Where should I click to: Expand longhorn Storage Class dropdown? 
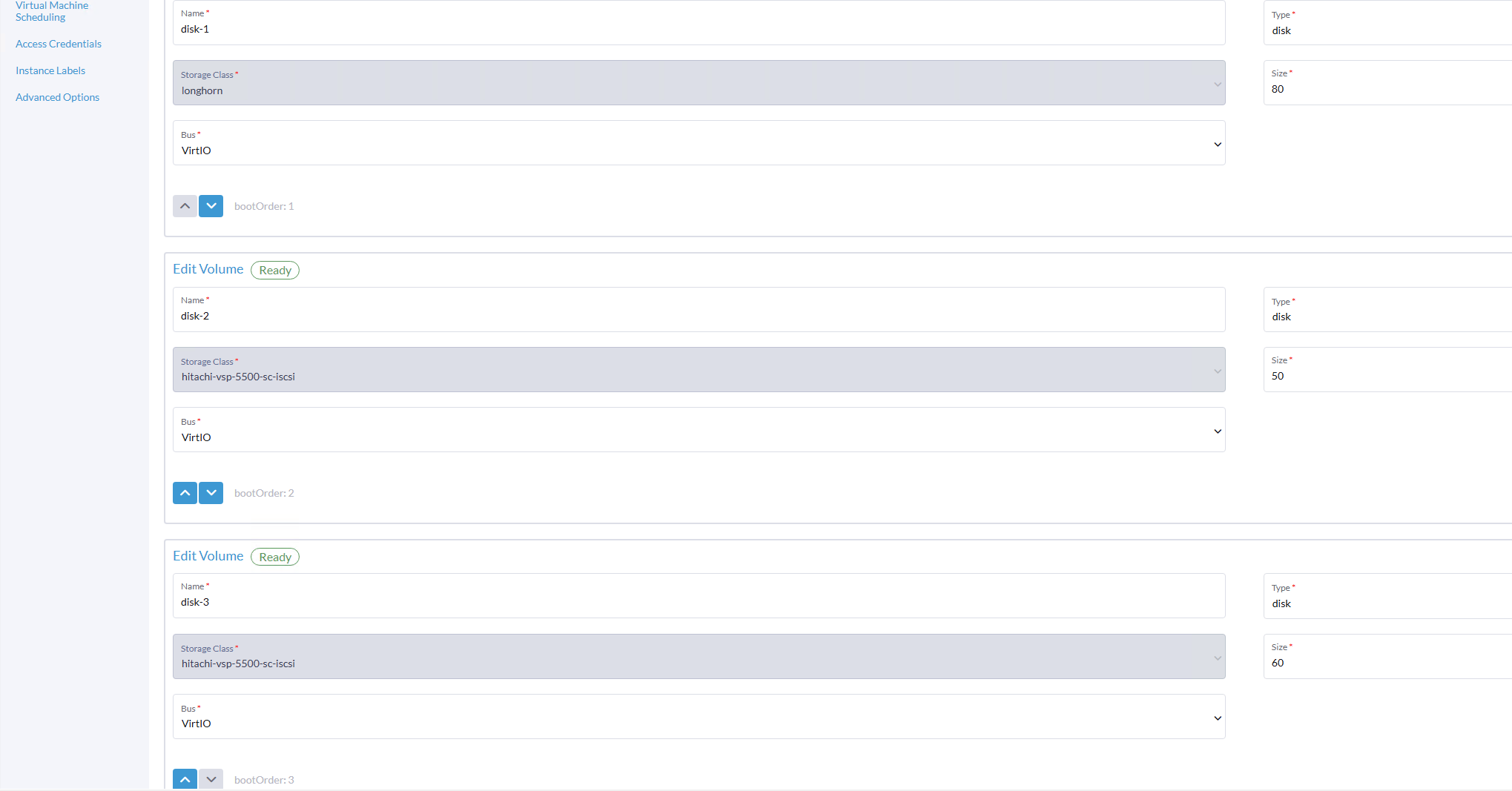click(x=699, y=83)
